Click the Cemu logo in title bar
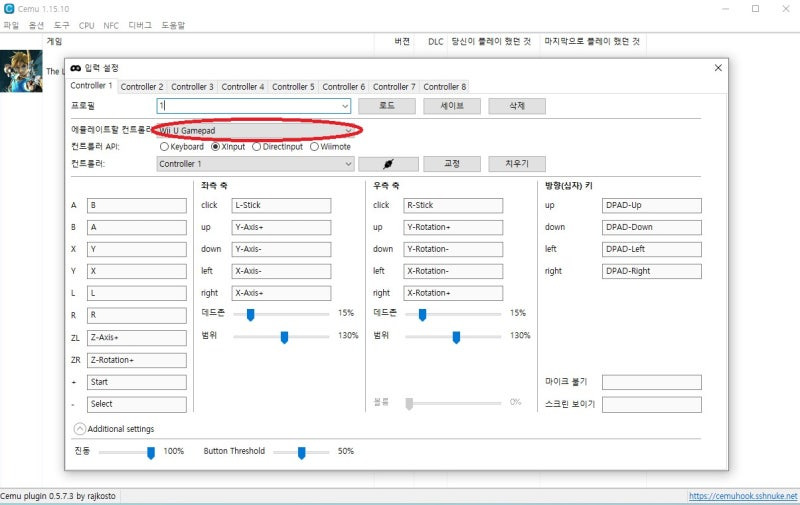 tap(9, 9)
